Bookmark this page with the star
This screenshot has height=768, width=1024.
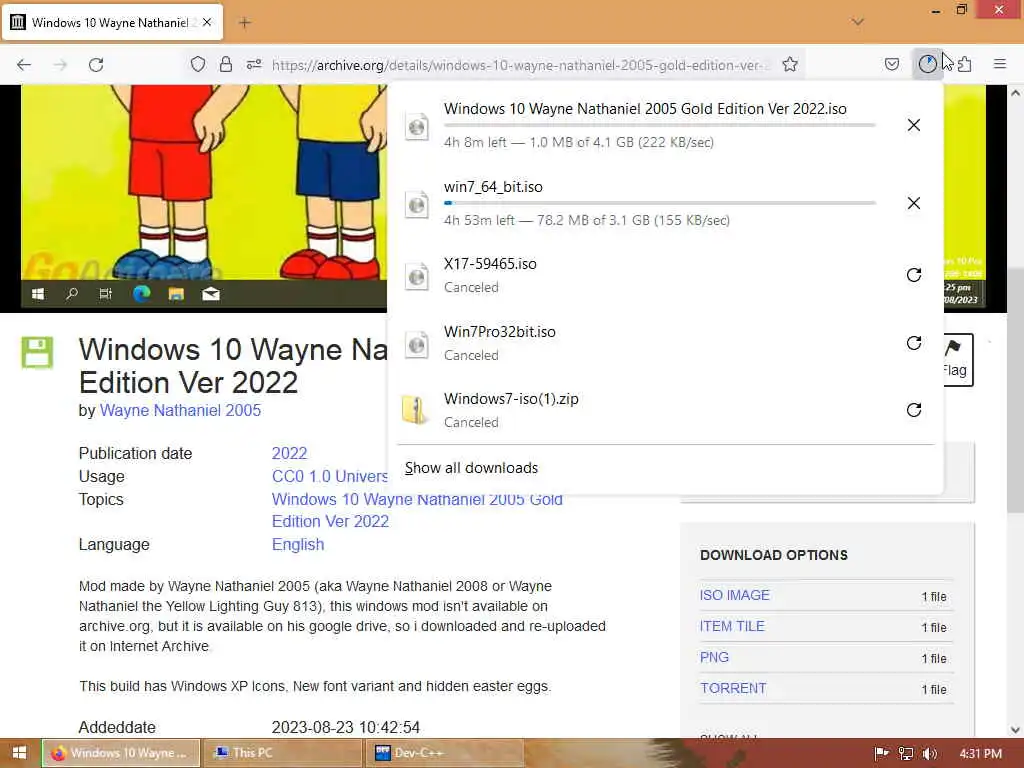pyautogui.click(x=790, y=64)
